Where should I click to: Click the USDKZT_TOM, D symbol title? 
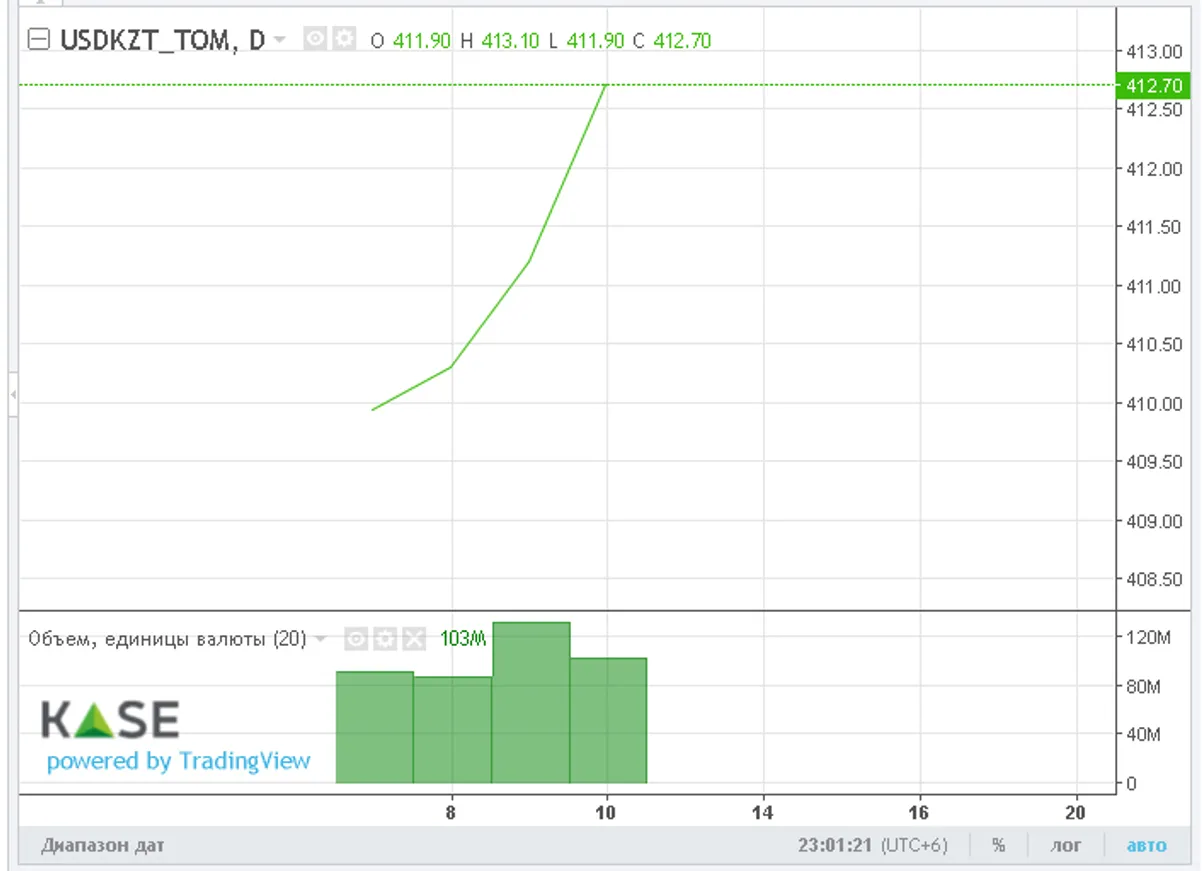pyautogui.click(x=162, y=40)
